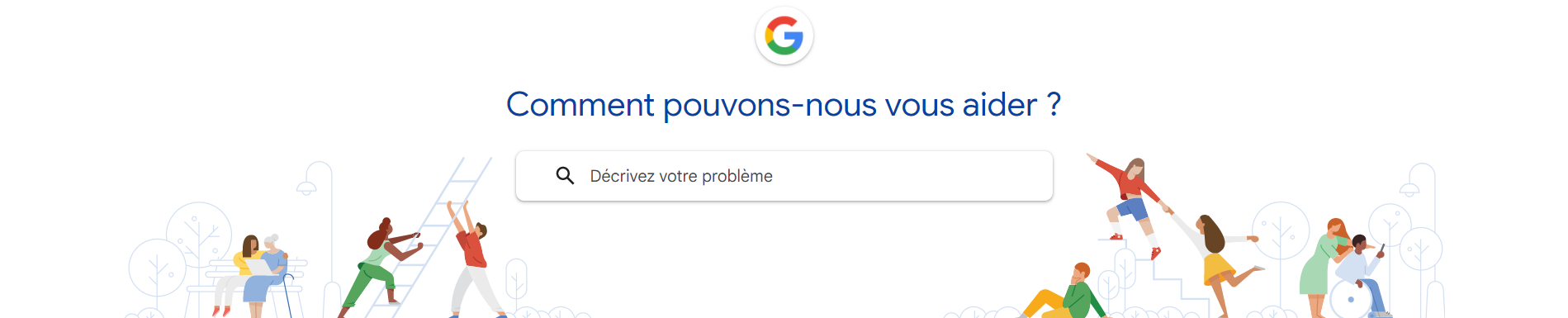Click the magnifying glass search icon
This screenshot has height=318, width=1568.
[x=565, y=176]
